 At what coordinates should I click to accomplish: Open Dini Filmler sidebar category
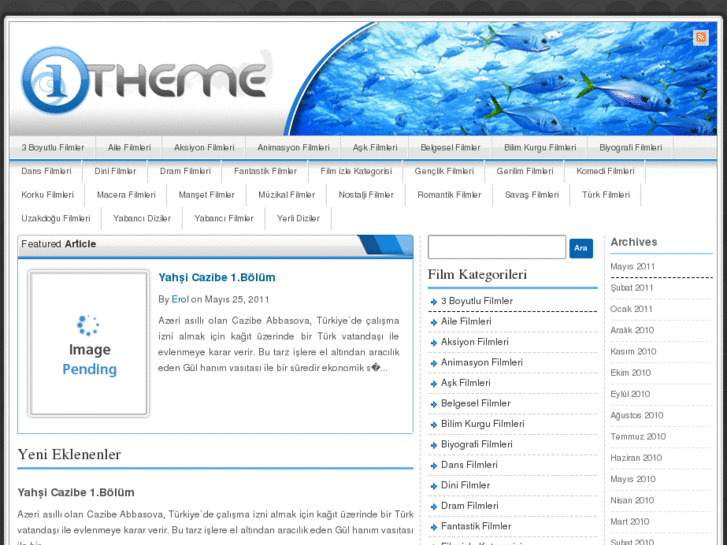(466, 485)
